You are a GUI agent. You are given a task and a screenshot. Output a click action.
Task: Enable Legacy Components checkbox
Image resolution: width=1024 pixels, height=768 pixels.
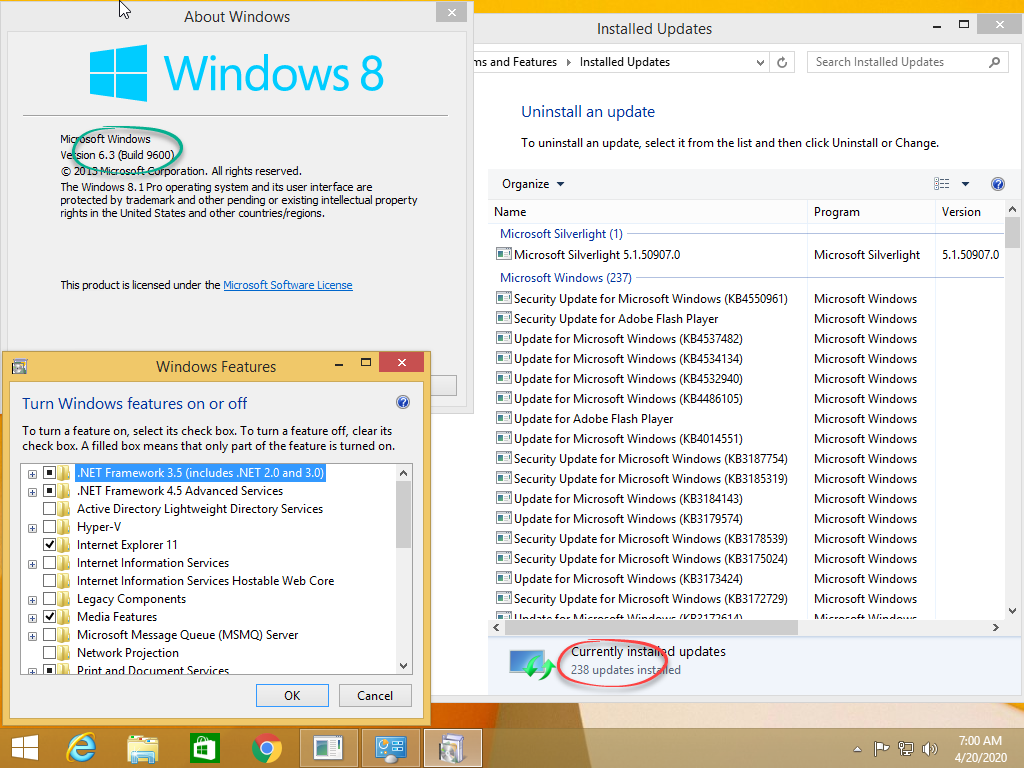[49, 598]
